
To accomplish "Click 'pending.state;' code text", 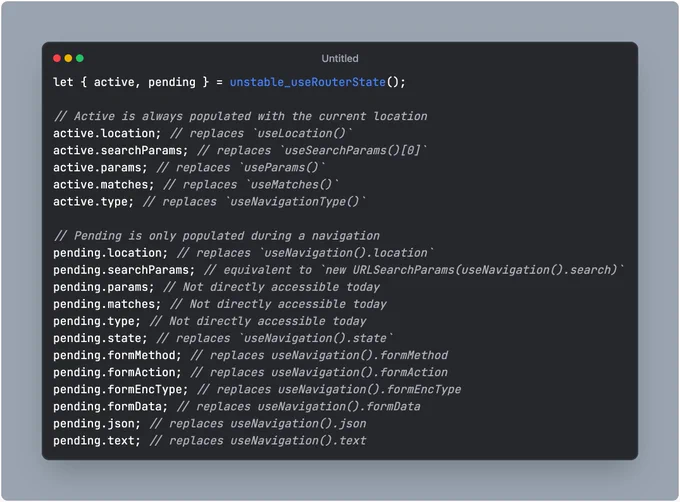I will (100, 338).
